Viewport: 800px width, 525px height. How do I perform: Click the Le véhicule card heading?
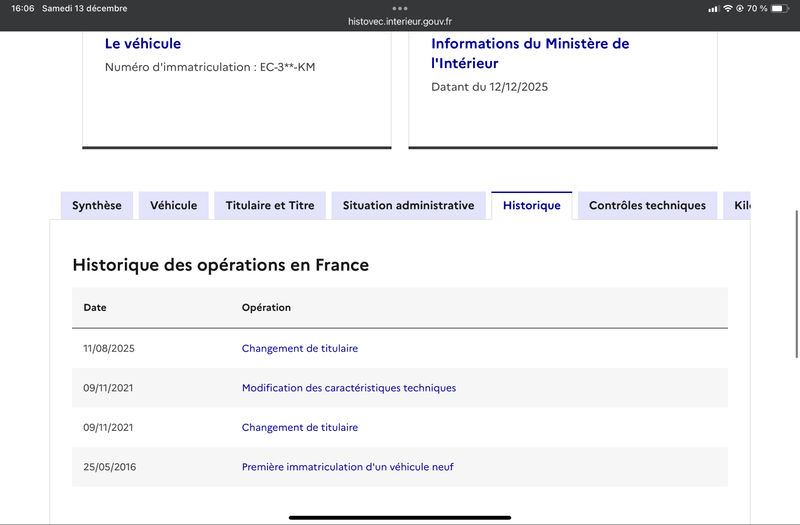point(143,44)
